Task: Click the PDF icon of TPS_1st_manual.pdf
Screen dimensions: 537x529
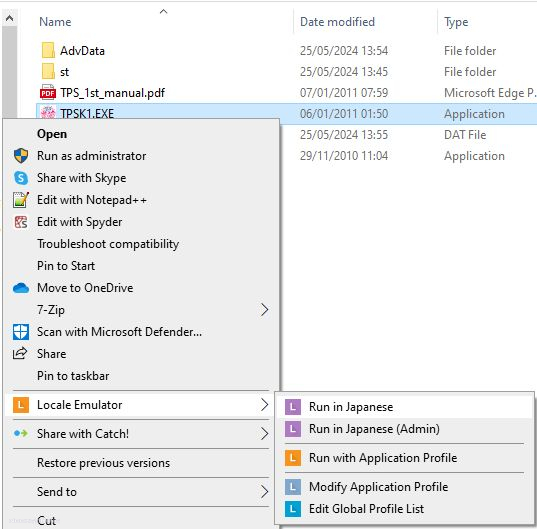Action: (x=48, y=92)
